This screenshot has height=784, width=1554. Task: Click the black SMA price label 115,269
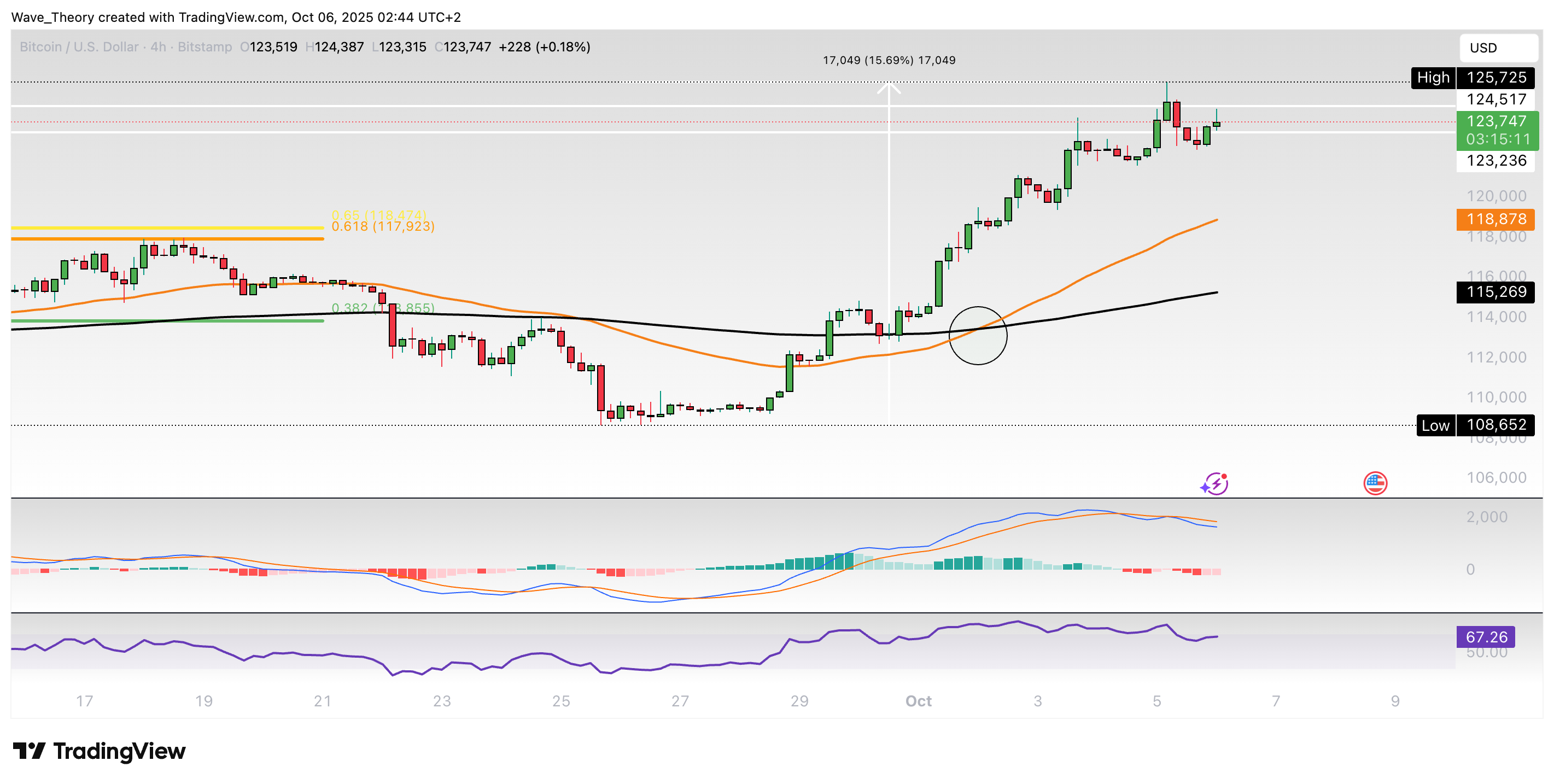pos(1497,292)
